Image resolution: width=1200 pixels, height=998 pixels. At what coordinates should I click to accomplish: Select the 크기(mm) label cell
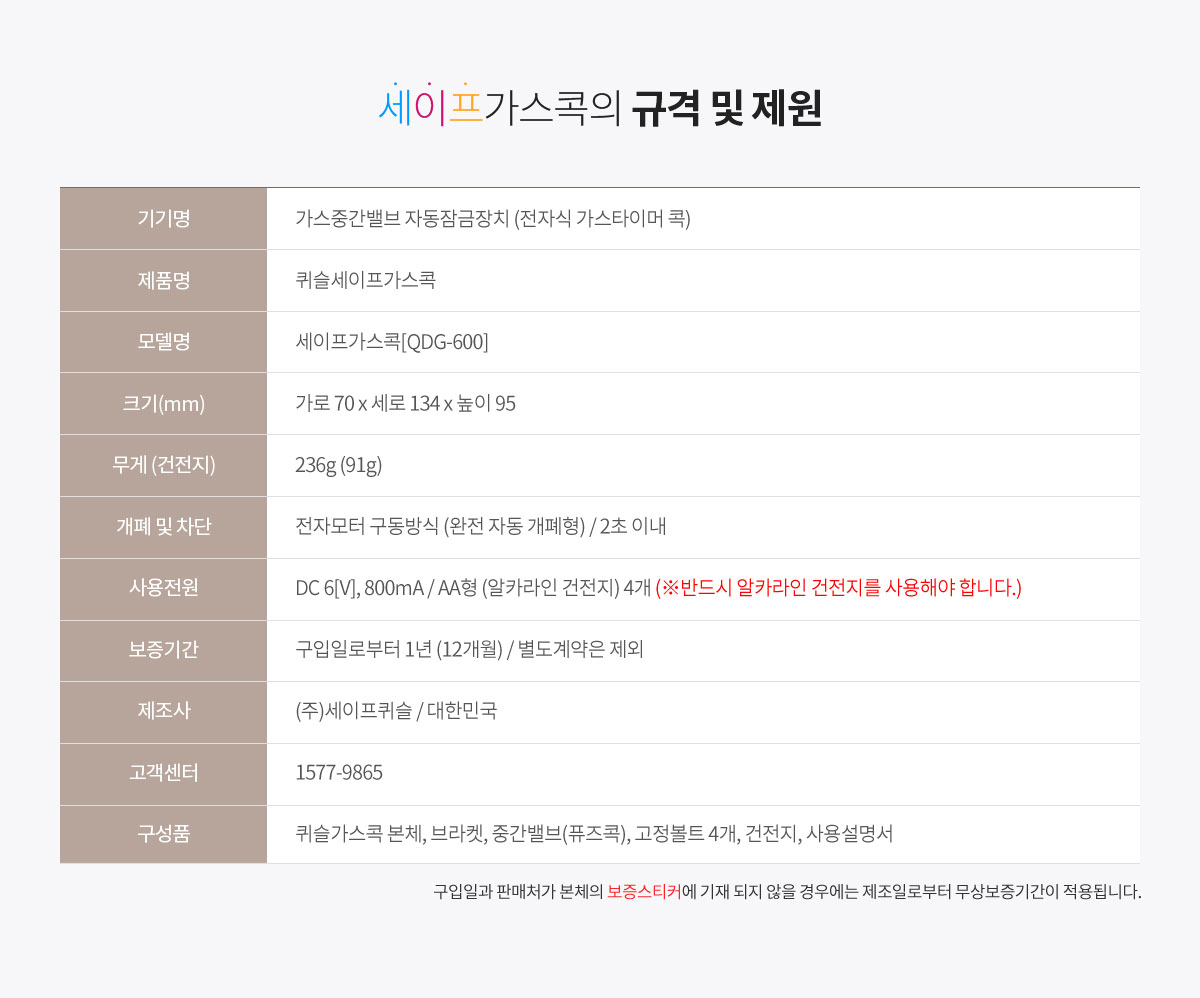pos(163,404)
